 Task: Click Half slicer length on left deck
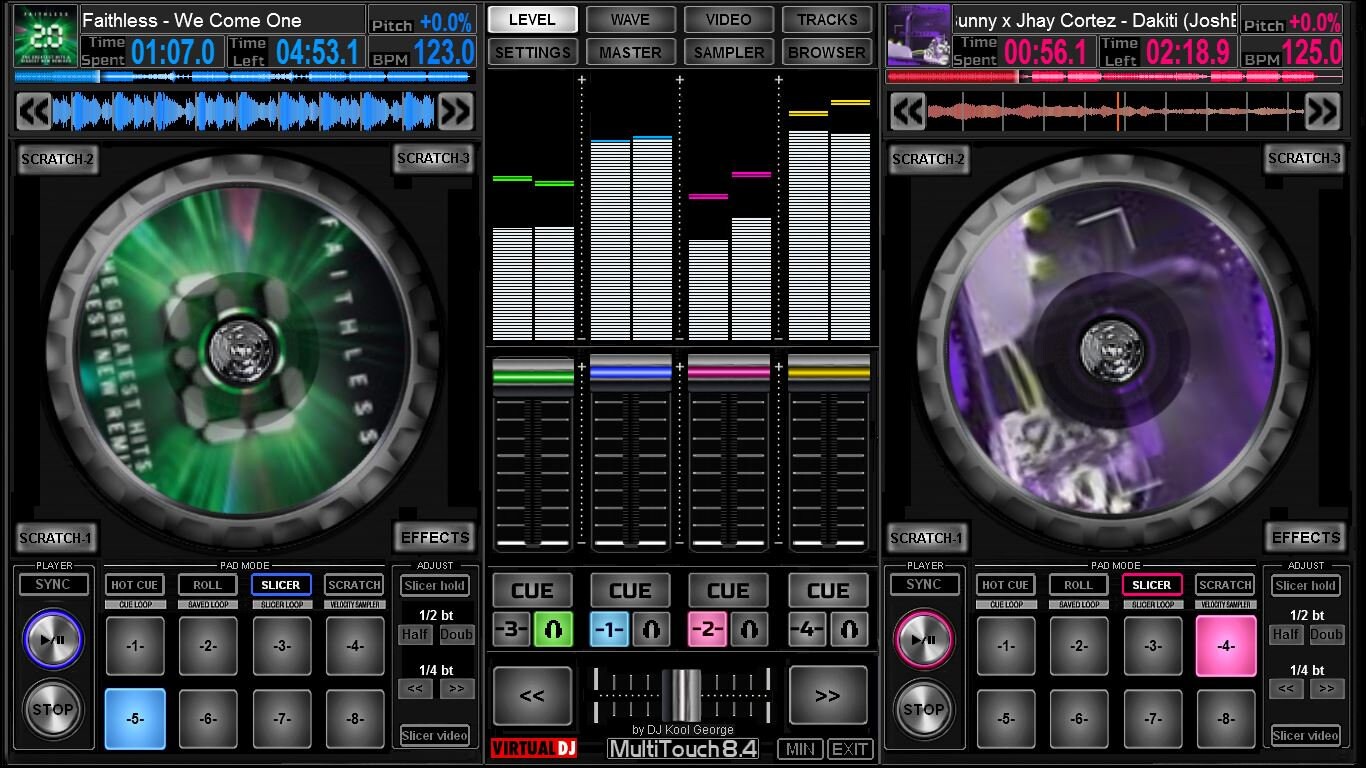point(415,634)
